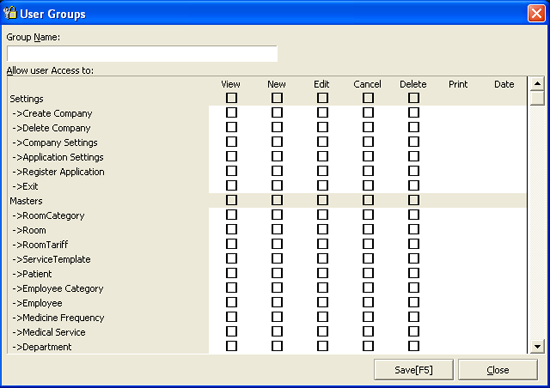
Task: Check View for Application Settings
Action: tap(232, 156)
